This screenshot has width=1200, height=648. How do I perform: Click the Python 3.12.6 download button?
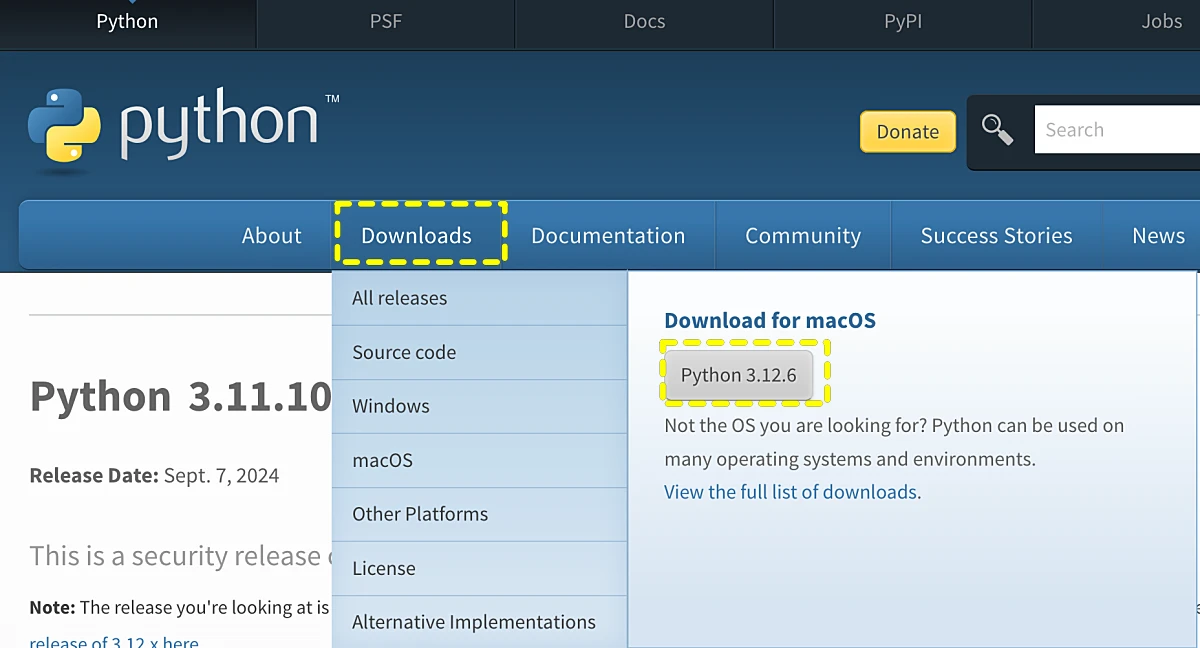[739, 375]
